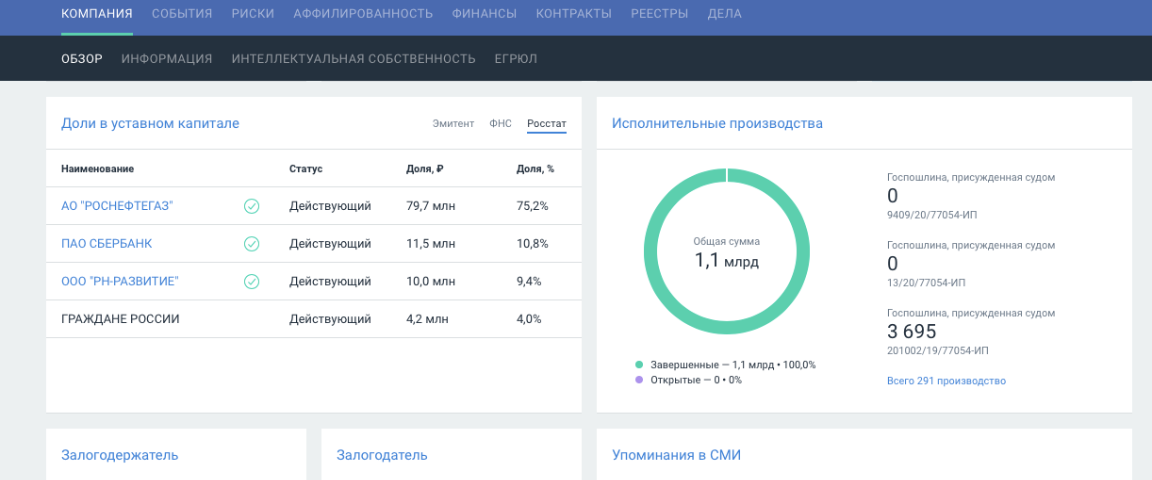Switch to the СОБЫТИЯ tab
The height and width of the screenshot is (480, 1152).
182,13
